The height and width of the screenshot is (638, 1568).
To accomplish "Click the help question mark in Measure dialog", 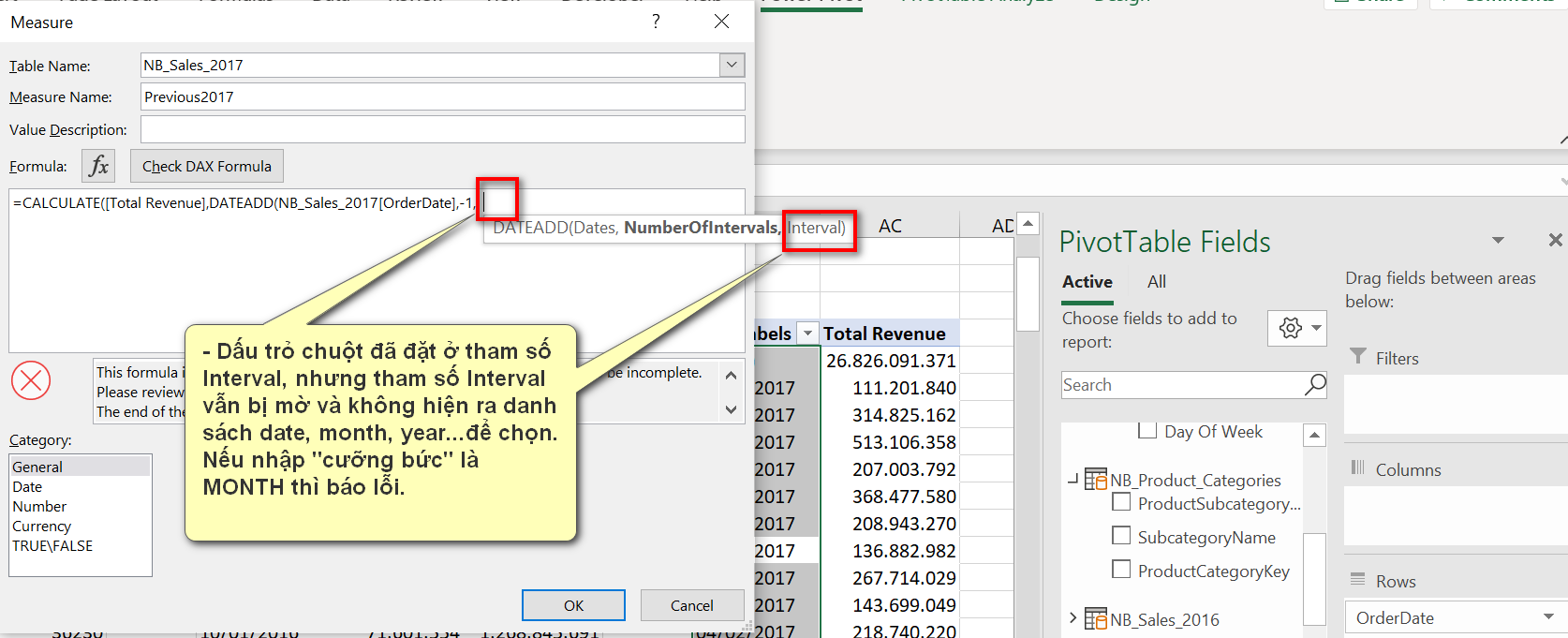I will pos(656,22).
